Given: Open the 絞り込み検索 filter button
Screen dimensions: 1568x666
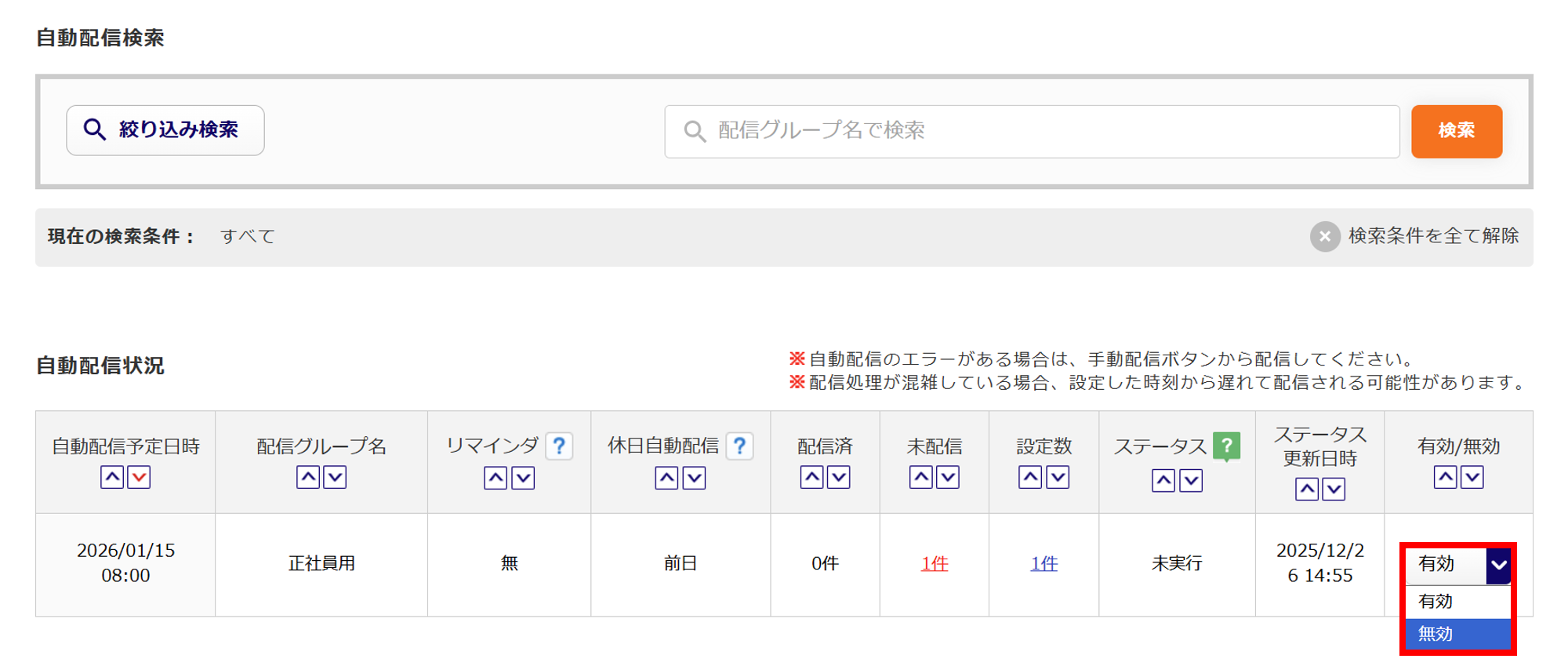Looking at the screenshot, I should 165,130.
